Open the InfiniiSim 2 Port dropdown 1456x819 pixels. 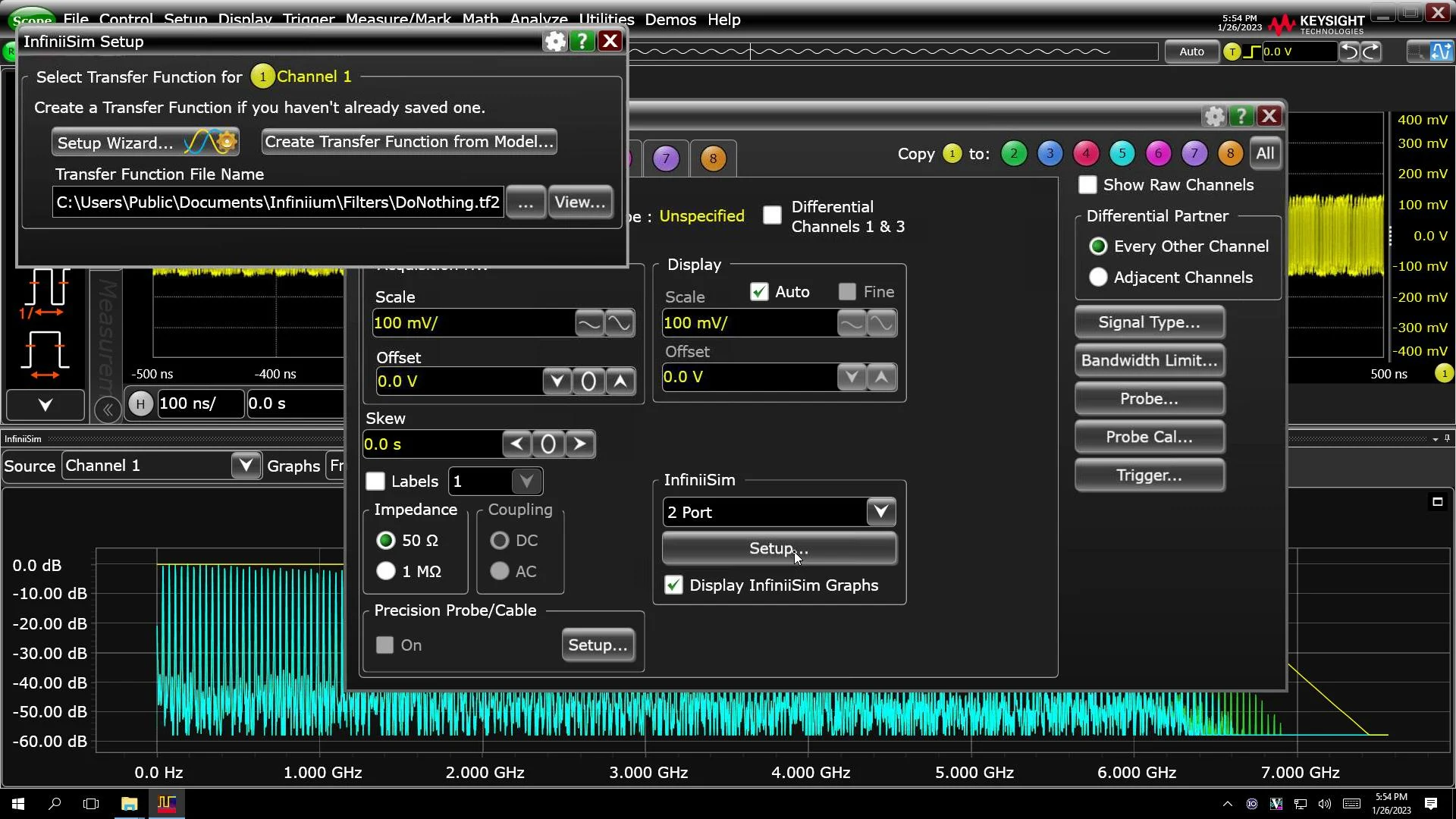(x=880, y=512)
